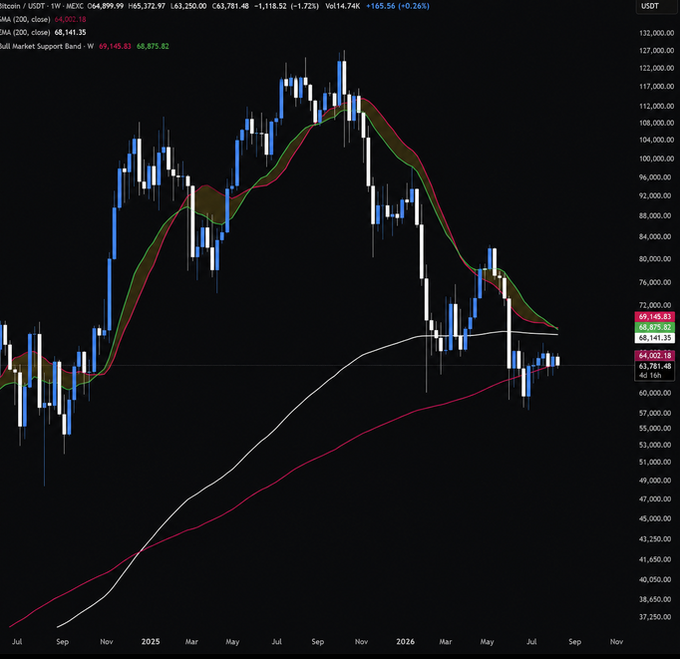
Task: Click the red 69,145.83 price tag on axis
Action: (654, 316)
